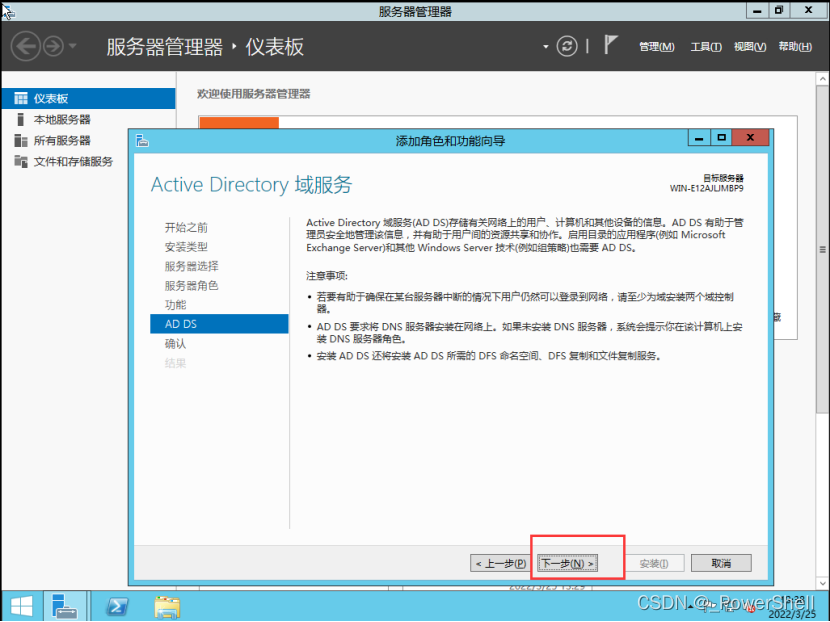The width and height of the screenshot is (830, 622).
Task: Click the 本地服务器 server icon
Action: point(21,120)
